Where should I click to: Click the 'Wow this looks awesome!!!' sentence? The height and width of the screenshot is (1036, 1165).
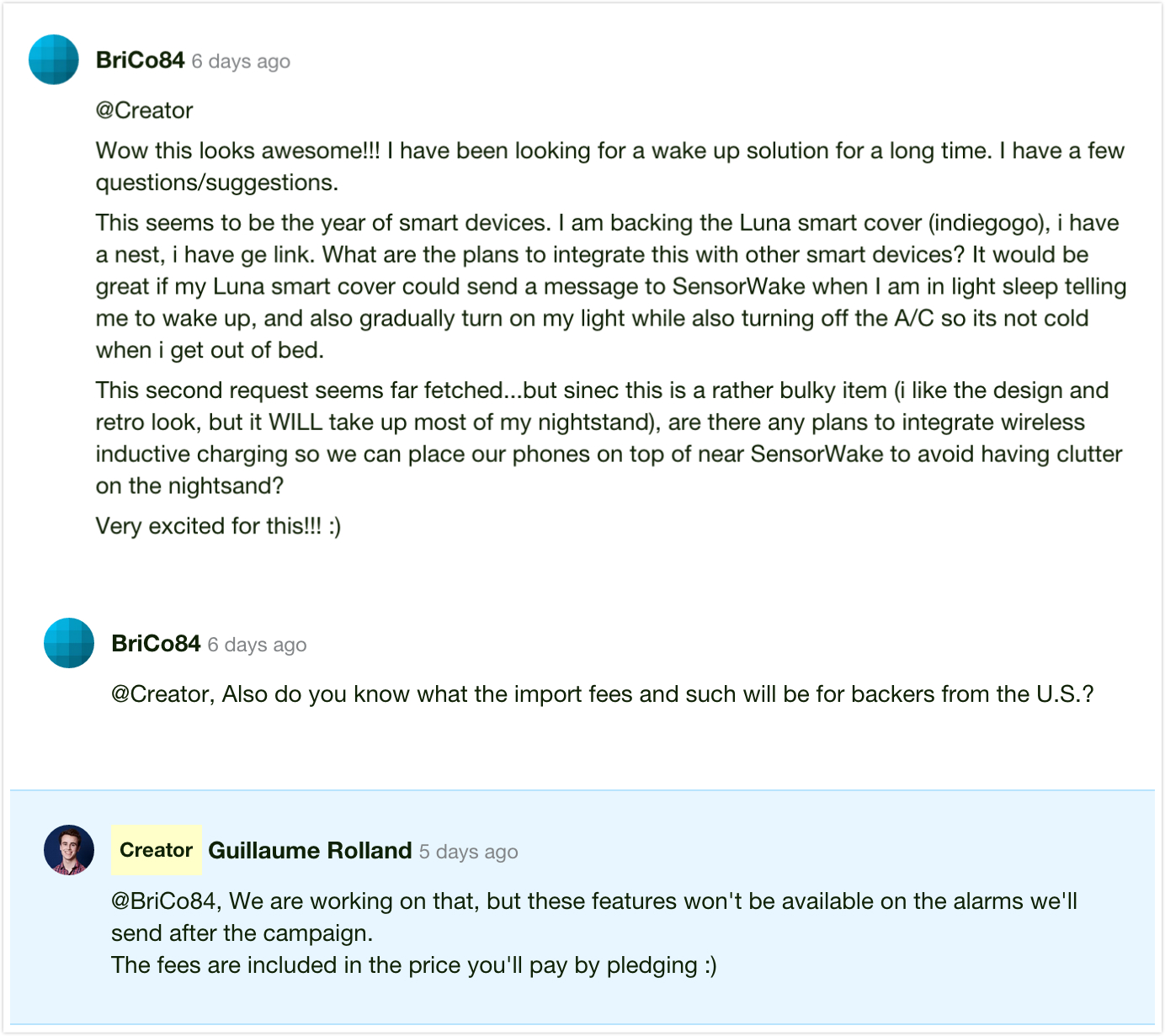tap(237, 151)
